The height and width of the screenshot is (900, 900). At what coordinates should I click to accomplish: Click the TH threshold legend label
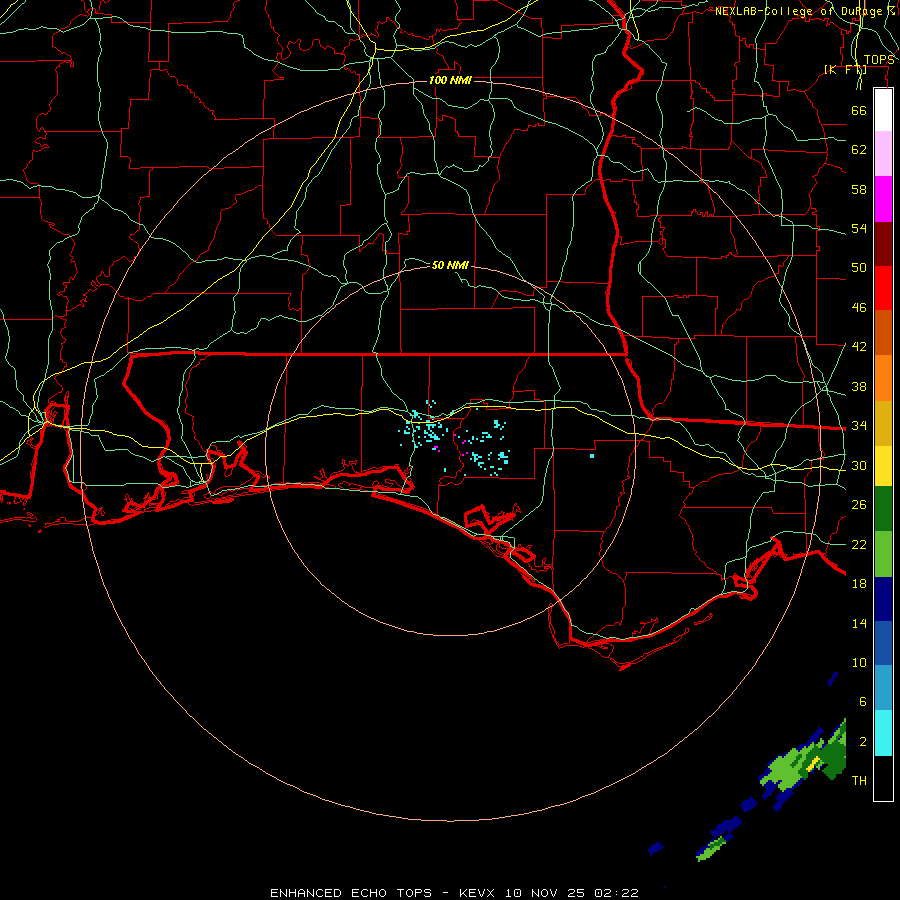pyautogui.click(x=859, y=781)
